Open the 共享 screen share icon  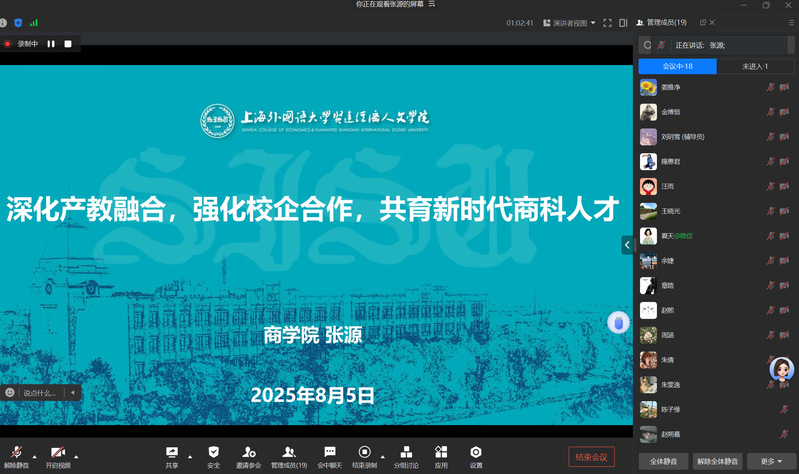pyautogui.click(x=172, y=452)
